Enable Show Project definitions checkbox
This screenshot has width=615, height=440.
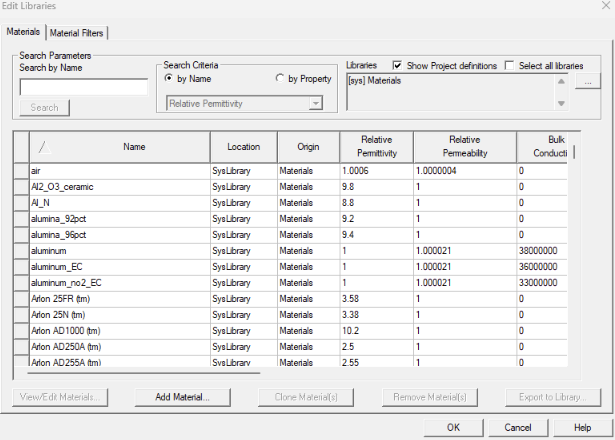(x=398, y=66)
